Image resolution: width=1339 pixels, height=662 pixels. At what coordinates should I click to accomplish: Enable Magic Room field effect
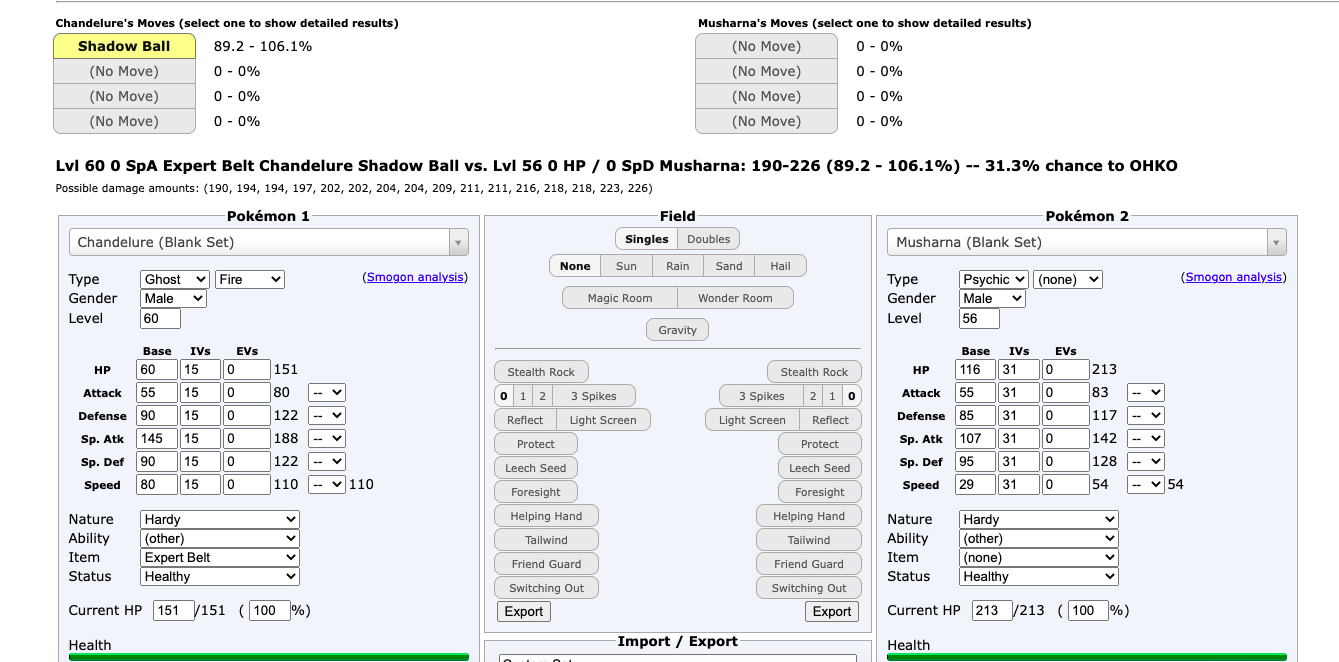pos(620,298)
